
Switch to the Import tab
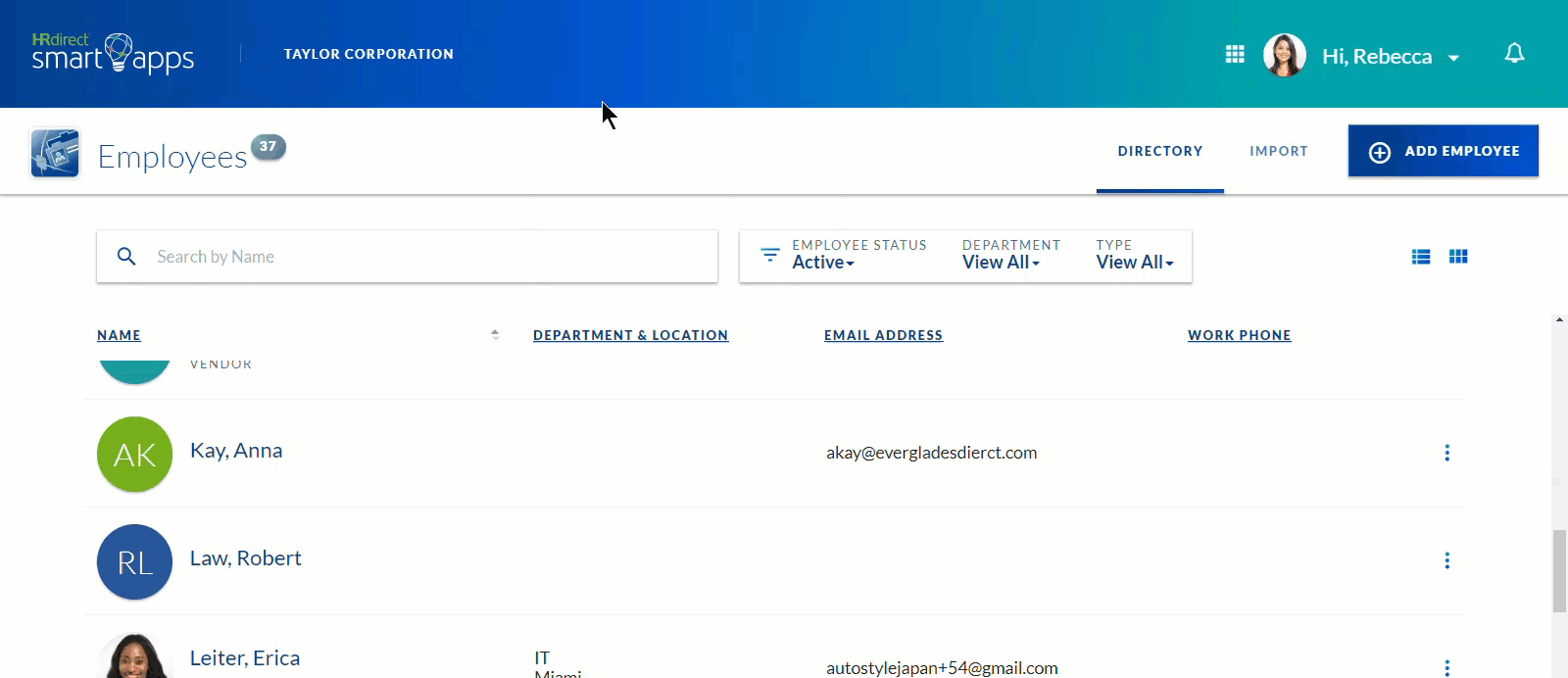pyautogui.click(x=1279, y=151)
